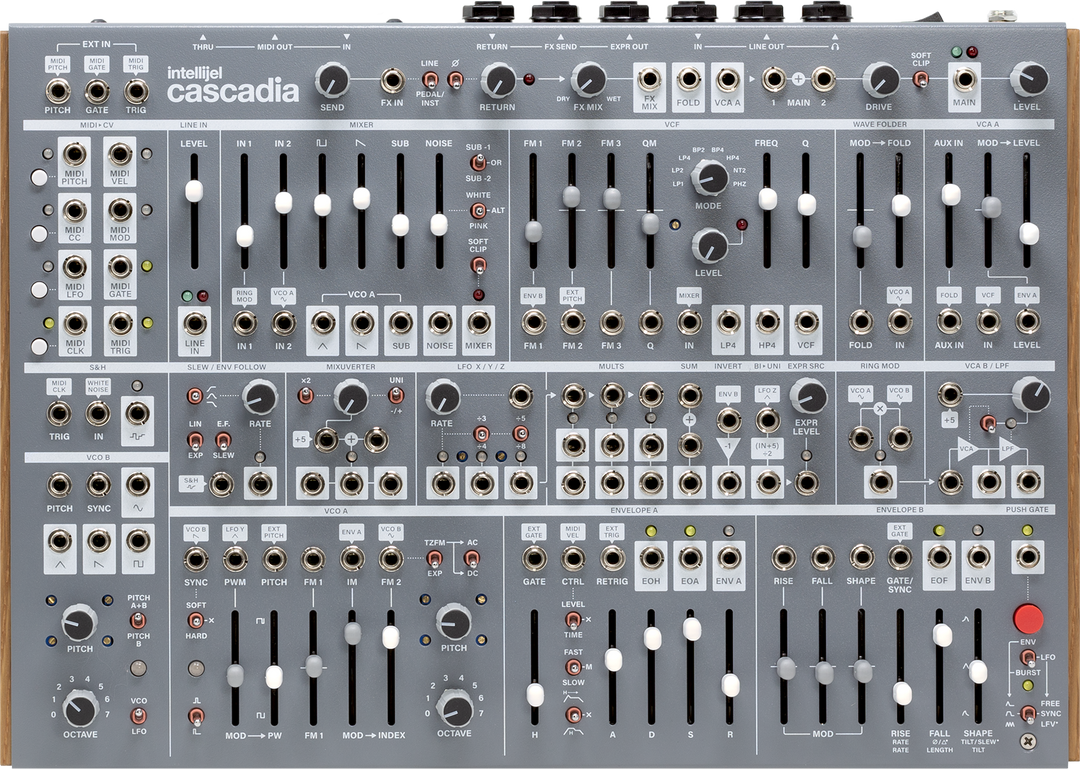Click the DRIVE knob
The image size is (1080, 770).
pos(880,80)
